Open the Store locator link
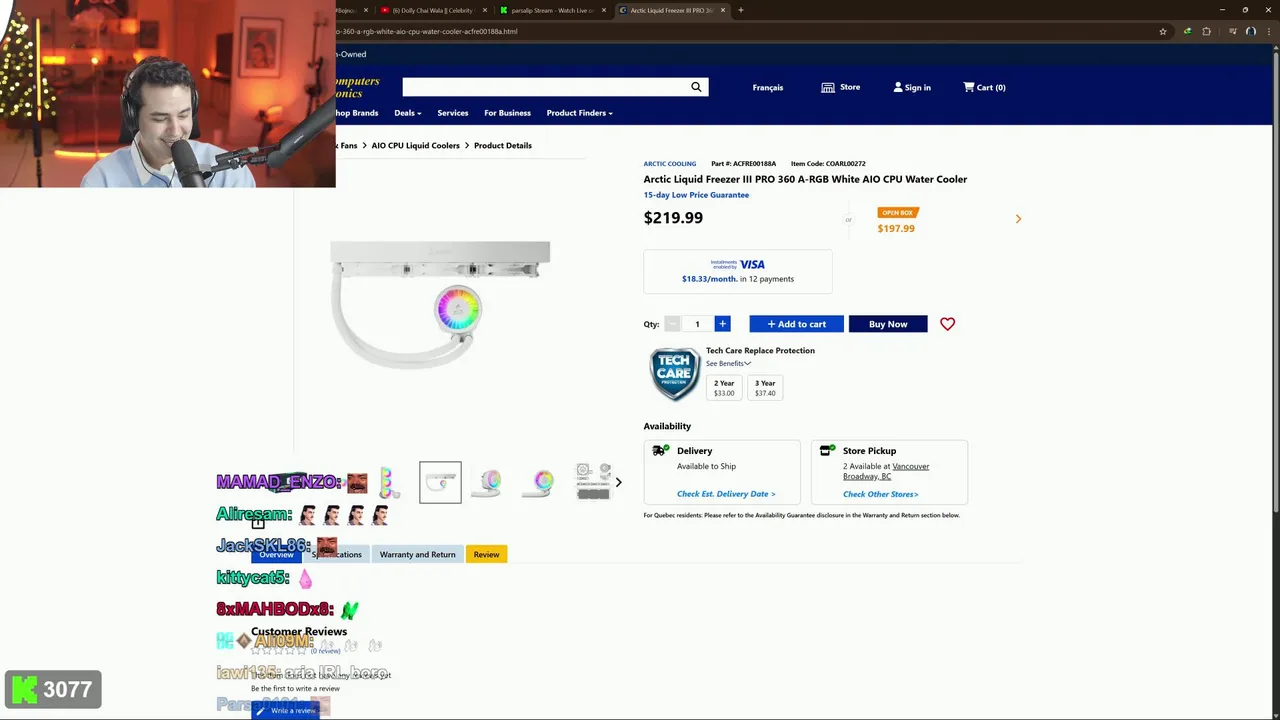The width and height of the screenshot is (1280, 720). click(x=840, y=87)
